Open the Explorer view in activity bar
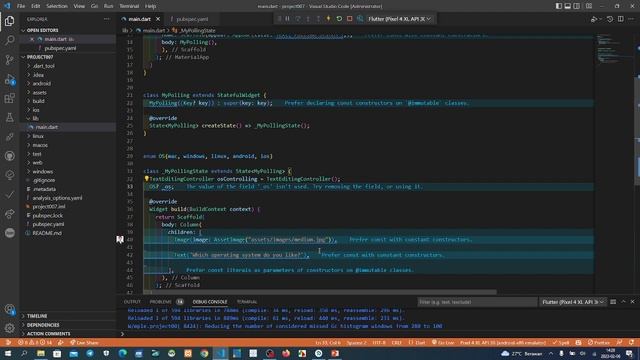 click(9, 20)
